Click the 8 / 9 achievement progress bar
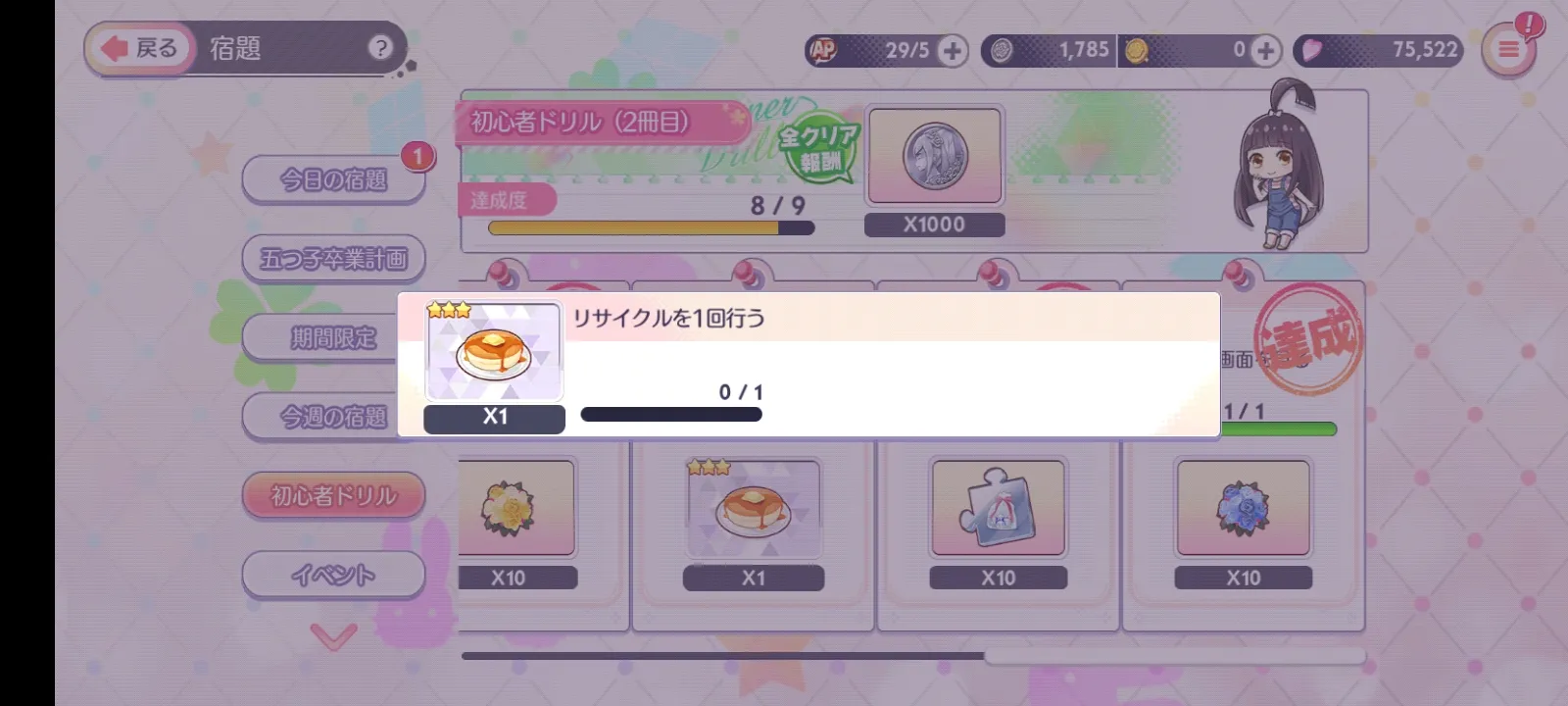This screenshot has width=1568, height=706. click(x=651, y=228)
